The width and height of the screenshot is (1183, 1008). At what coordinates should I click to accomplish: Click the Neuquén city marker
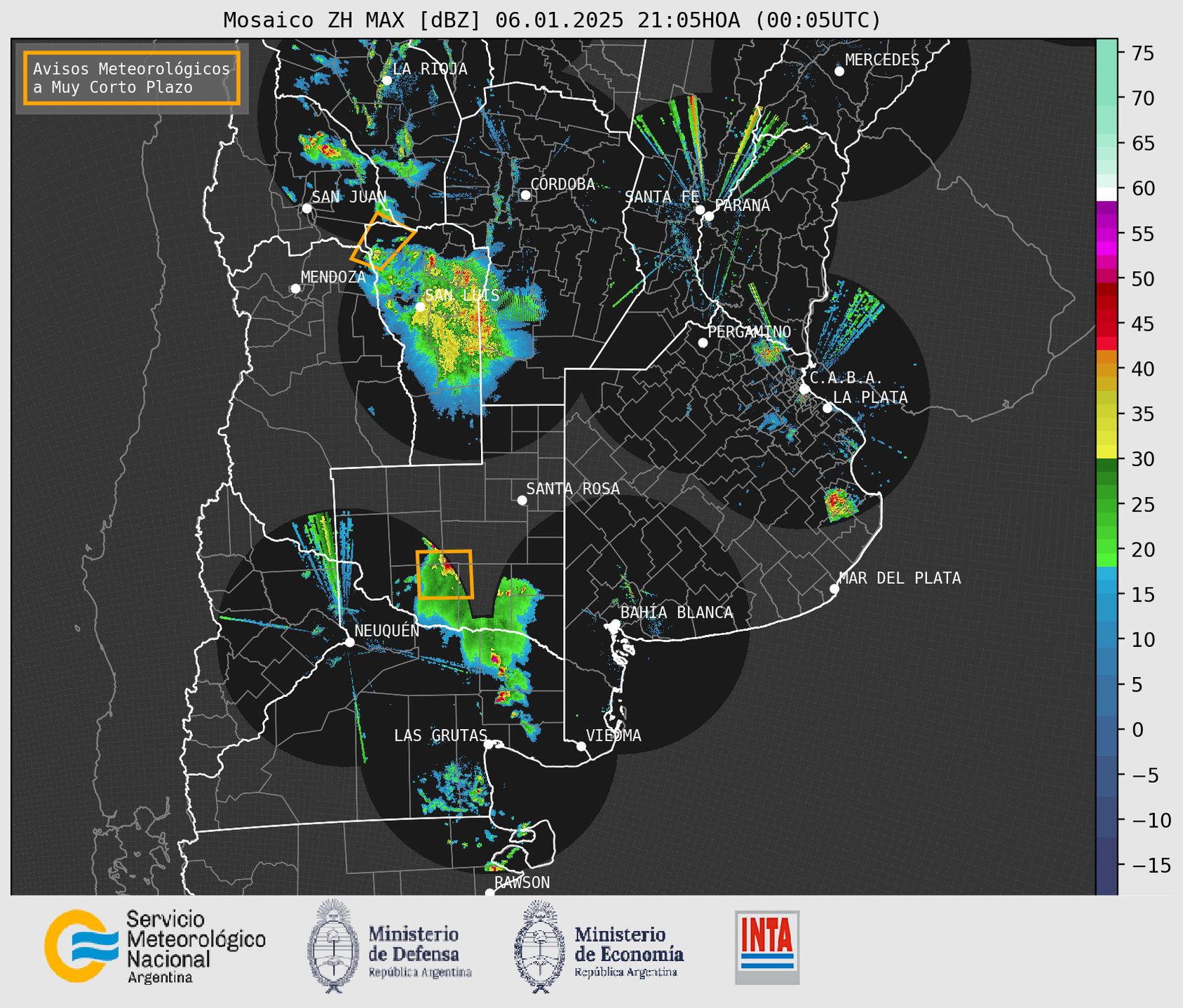pos(349,642)
